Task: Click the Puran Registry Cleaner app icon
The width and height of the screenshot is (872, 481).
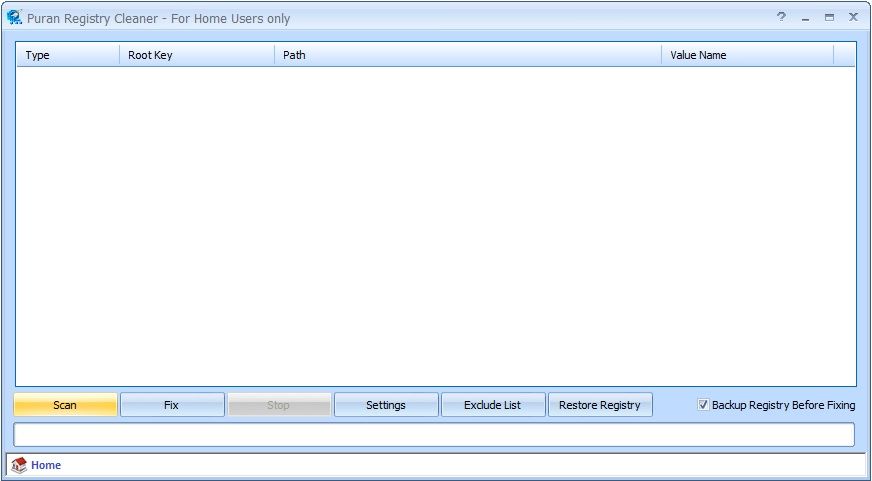Action: coord(14,18)
